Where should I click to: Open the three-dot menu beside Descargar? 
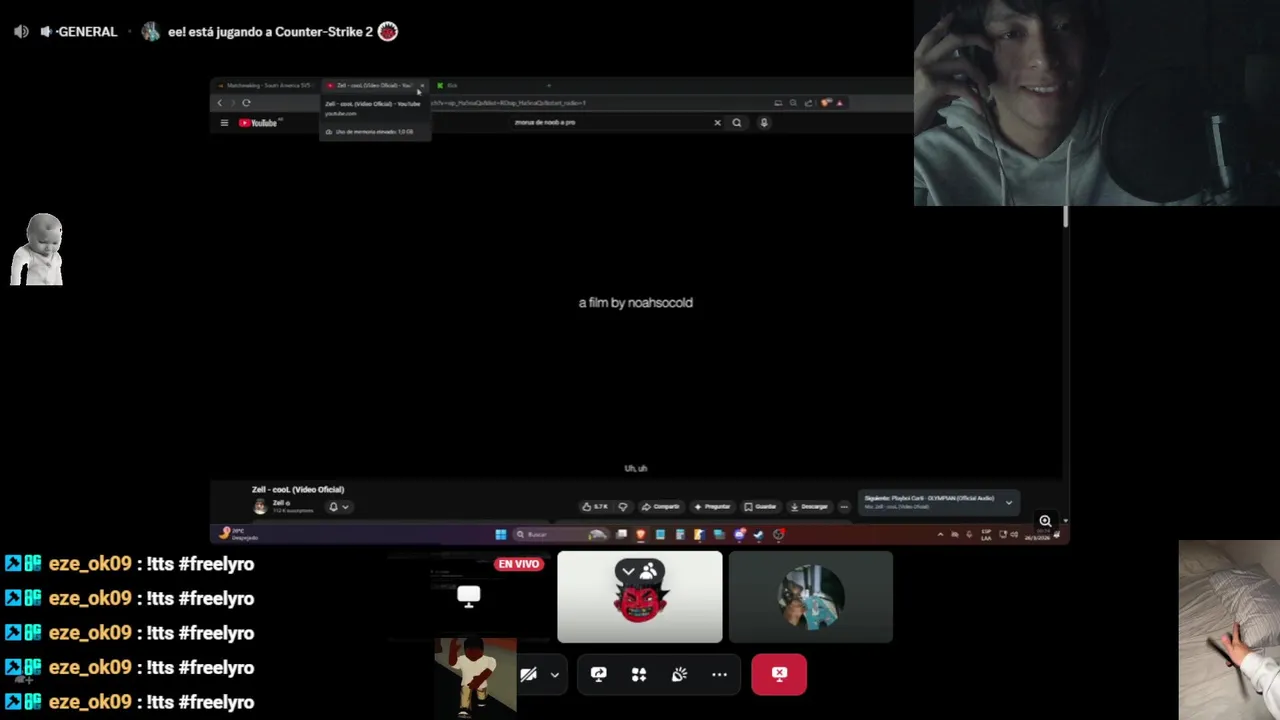[844, 506]
